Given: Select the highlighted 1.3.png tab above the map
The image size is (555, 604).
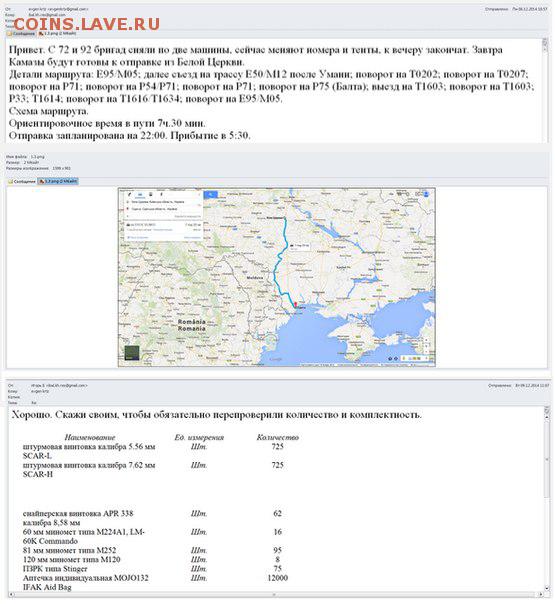Looking at the screenshot, I should (x=58, y=181).
